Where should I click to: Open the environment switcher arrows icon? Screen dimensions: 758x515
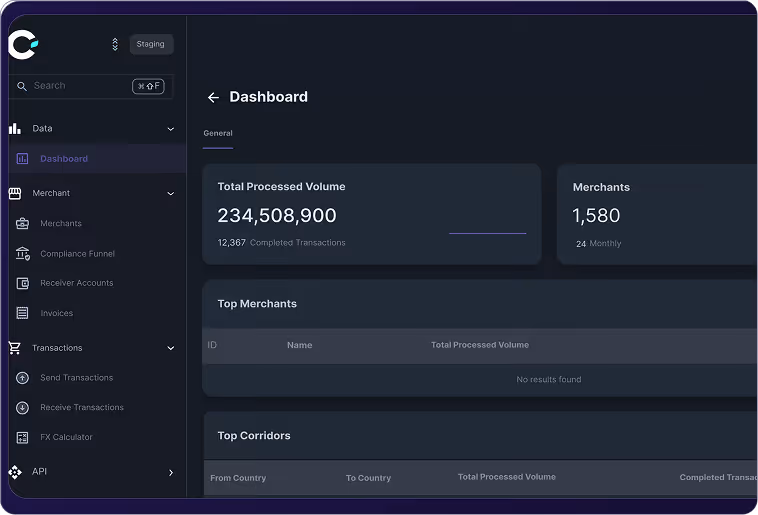tap(115, 44)
